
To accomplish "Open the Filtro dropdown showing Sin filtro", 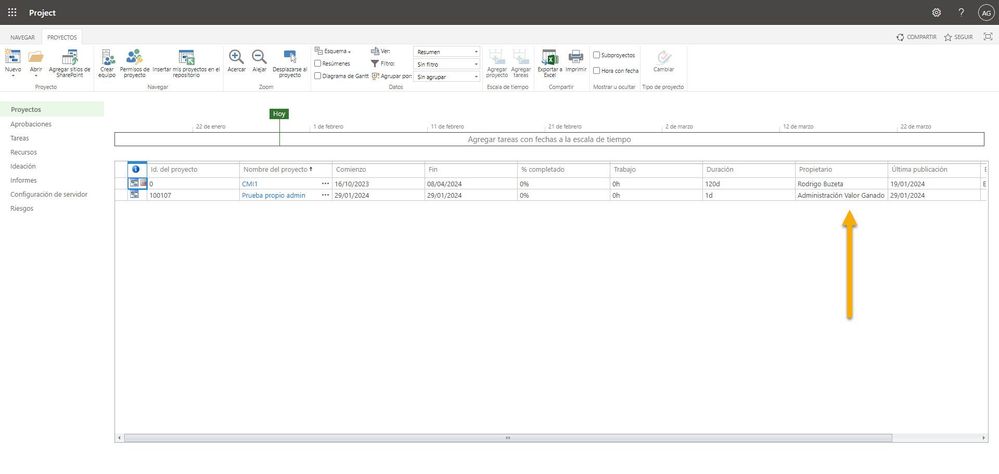I will [x=447, y=64].
